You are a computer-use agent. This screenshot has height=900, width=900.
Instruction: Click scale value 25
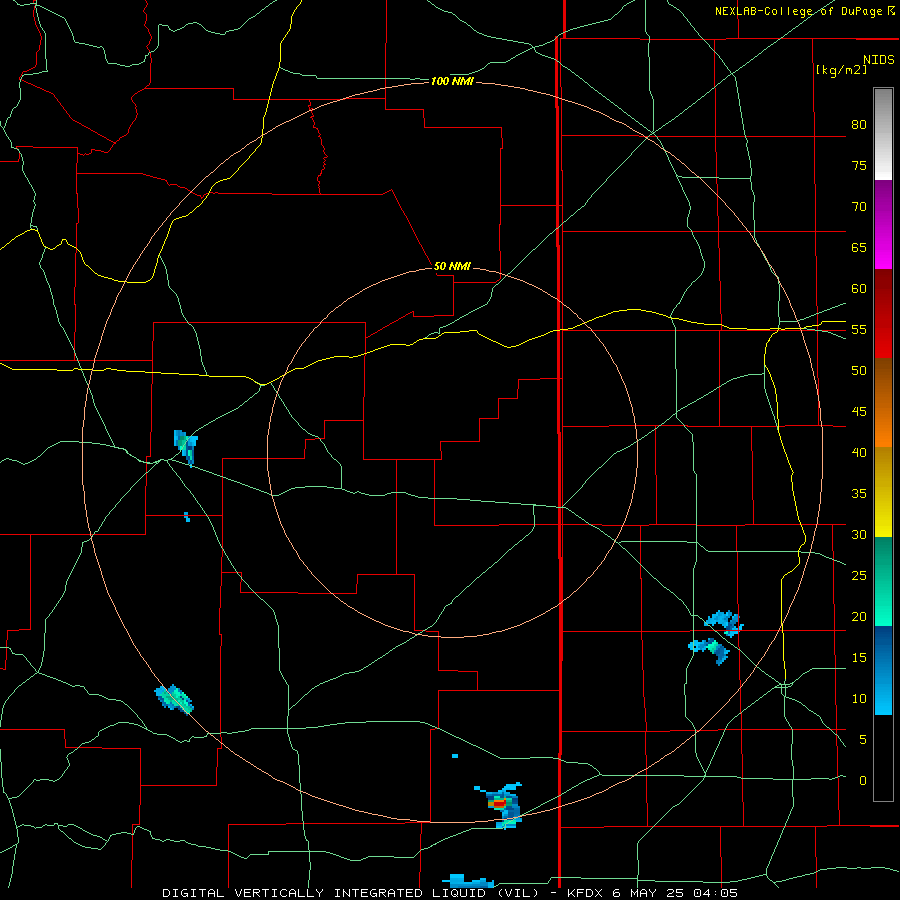(859, 576)
